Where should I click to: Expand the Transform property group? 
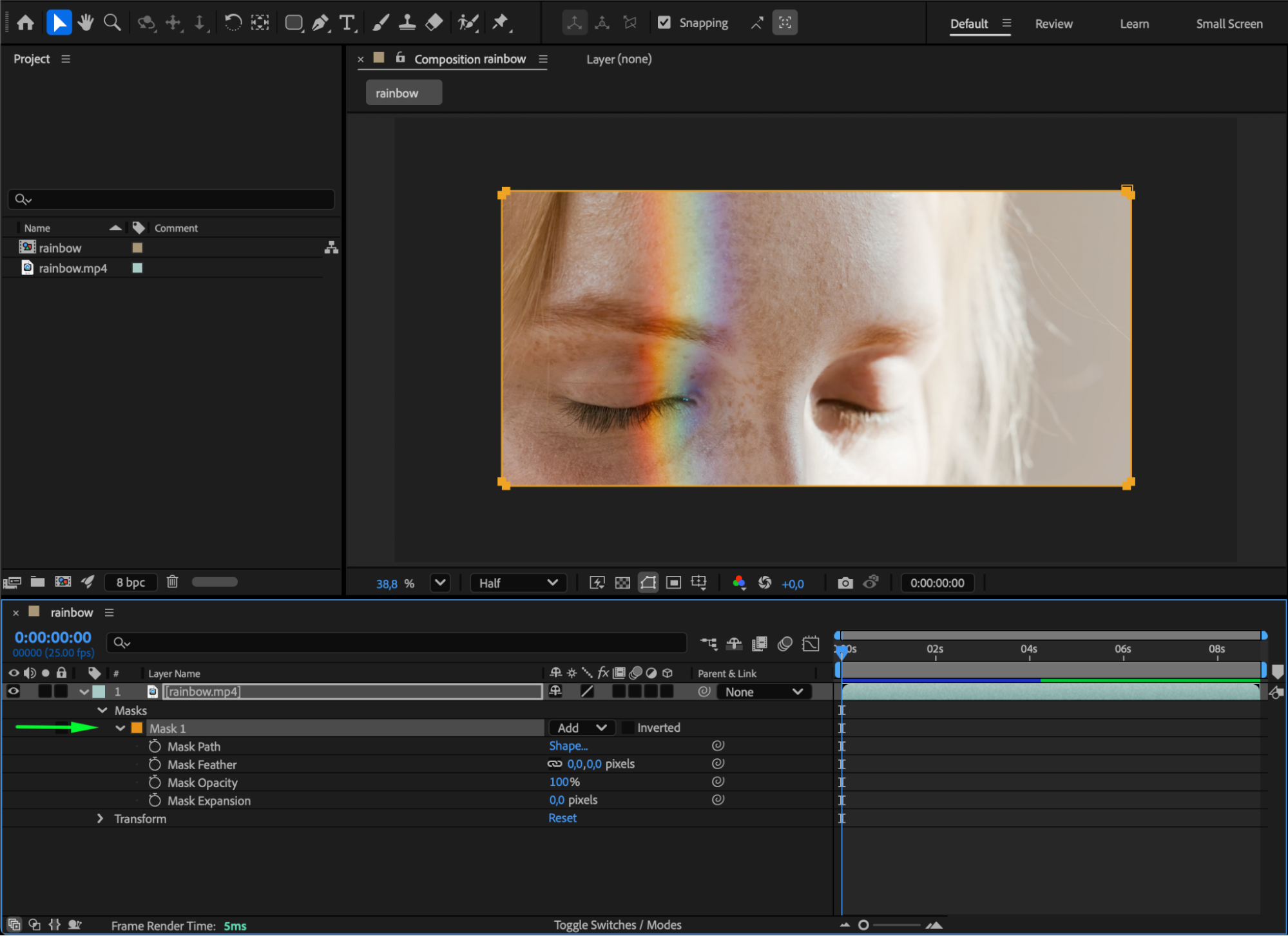coord(100,819)
